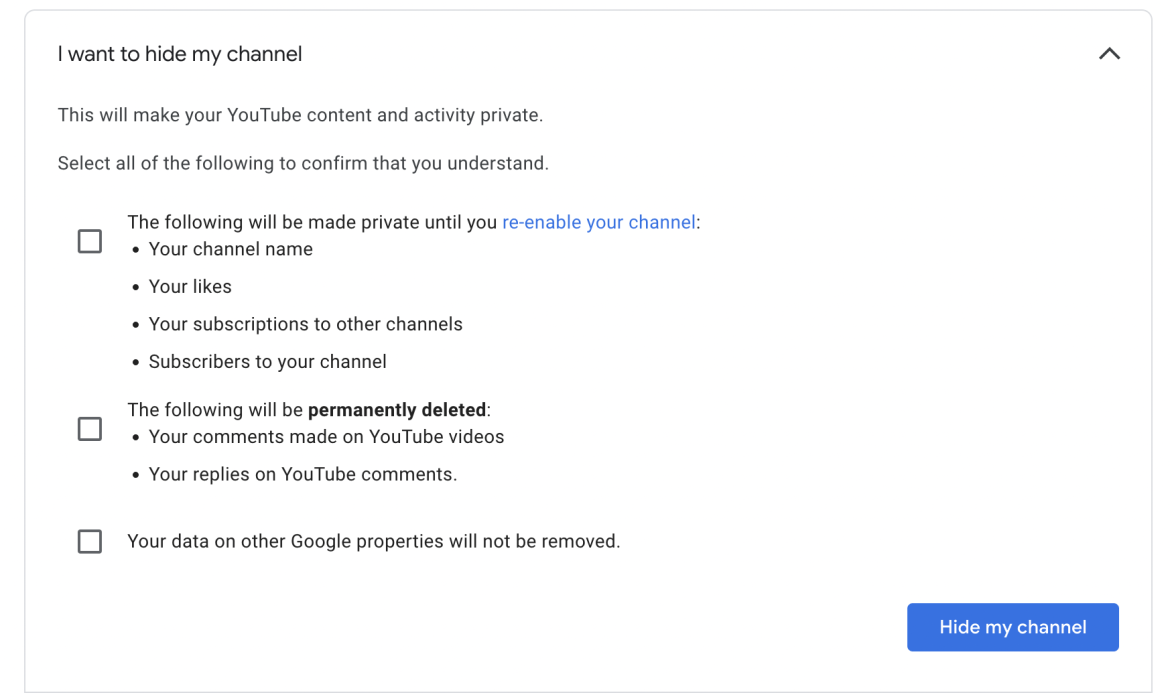Click 'Your comments made on YouTube videos'
This screenshot has height=693, width=1170.
tap(326, 436)
